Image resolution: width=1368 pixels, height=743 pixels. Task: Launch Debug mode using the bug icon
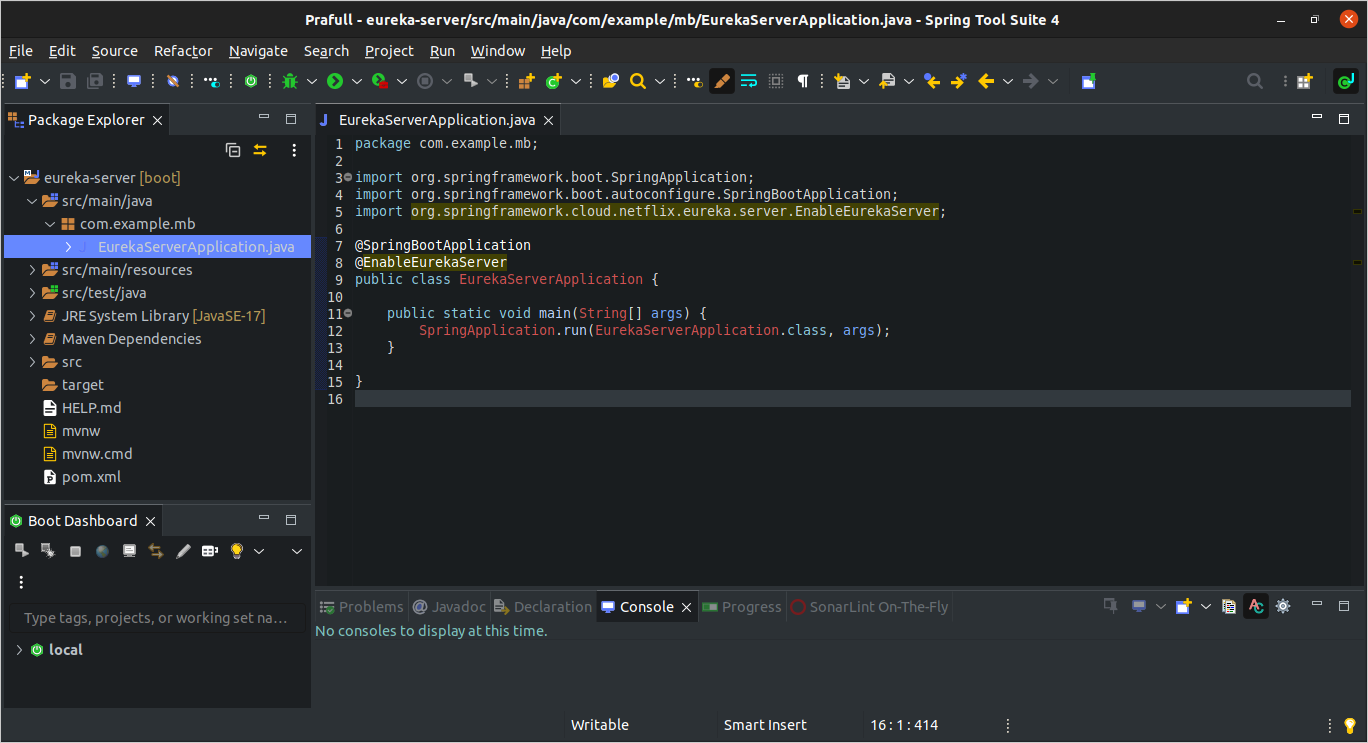(x=290, y=81)
